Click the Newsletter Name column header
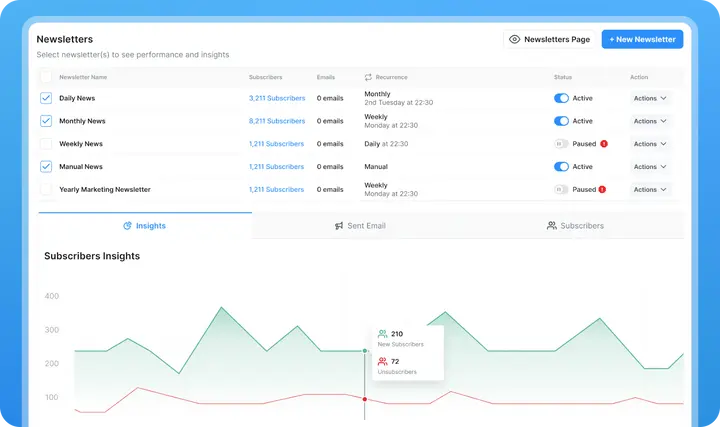Image resolution: width=720 pixels, height=427 pixels. [x=83, y=77]
